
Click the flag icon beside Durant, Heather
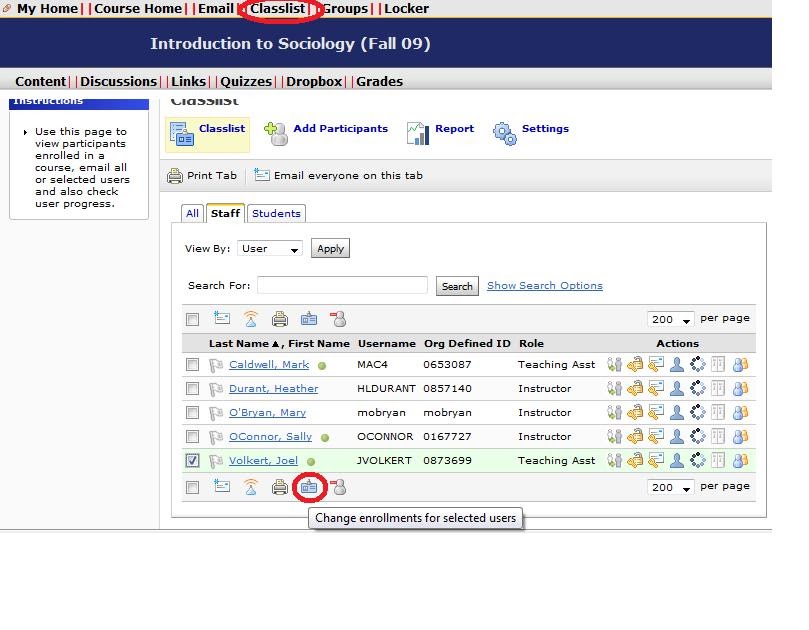tap(216, 389)
